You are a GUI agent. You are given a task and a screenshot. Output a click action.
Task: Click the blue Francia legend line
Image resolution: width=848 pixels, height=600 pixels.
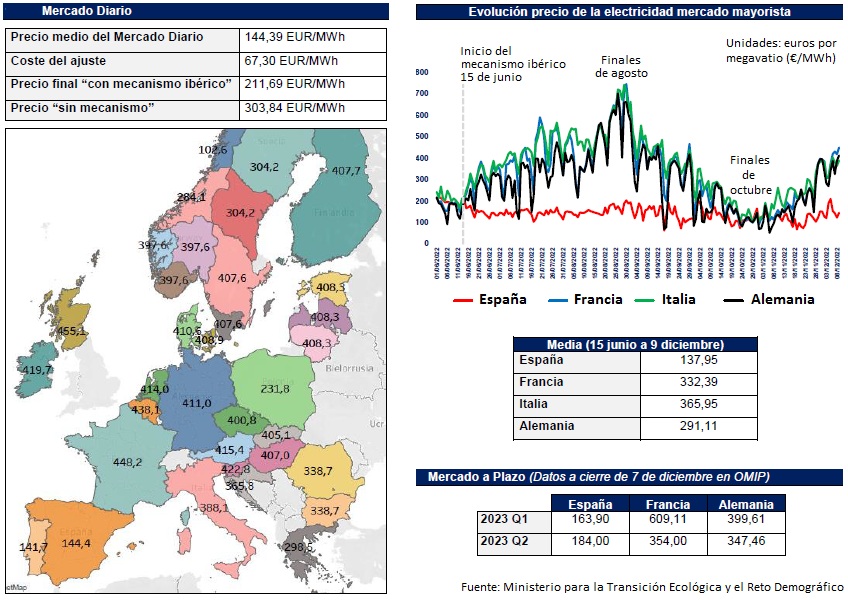pos(560,300)
